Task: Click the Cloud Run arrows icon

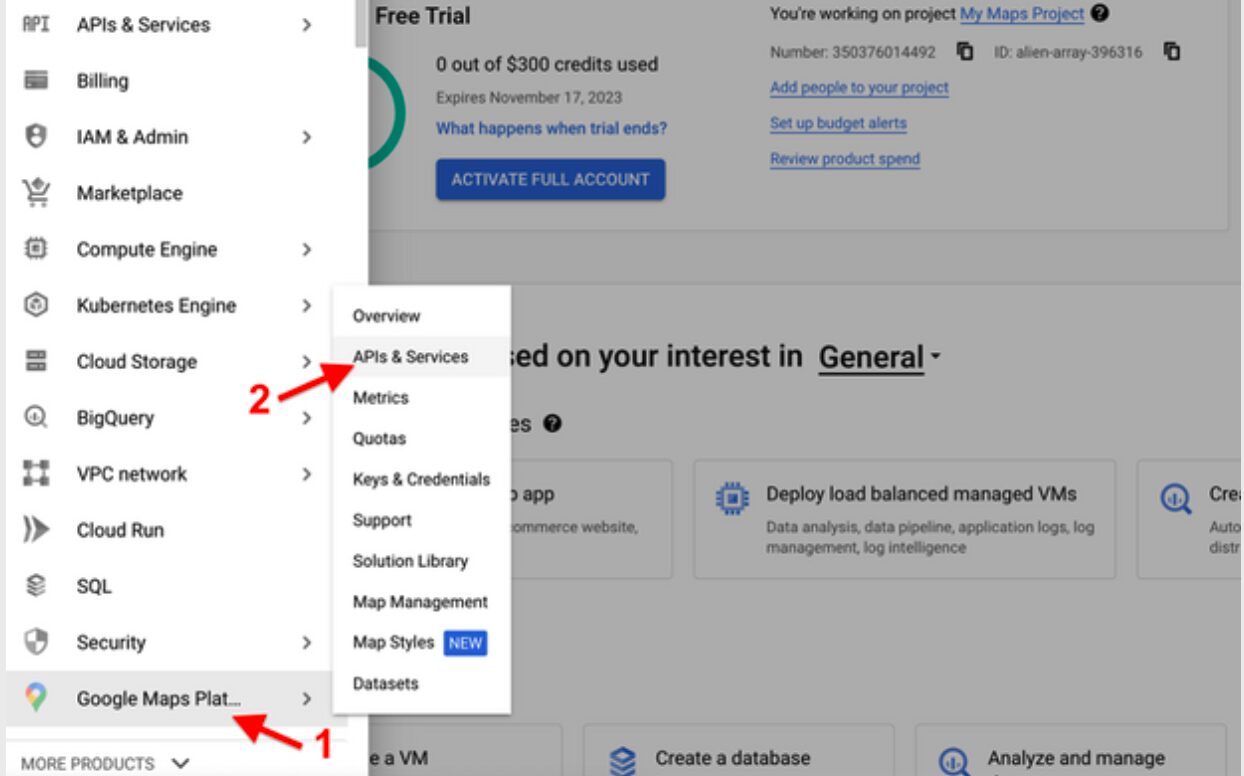Action: tap(36, 530)
